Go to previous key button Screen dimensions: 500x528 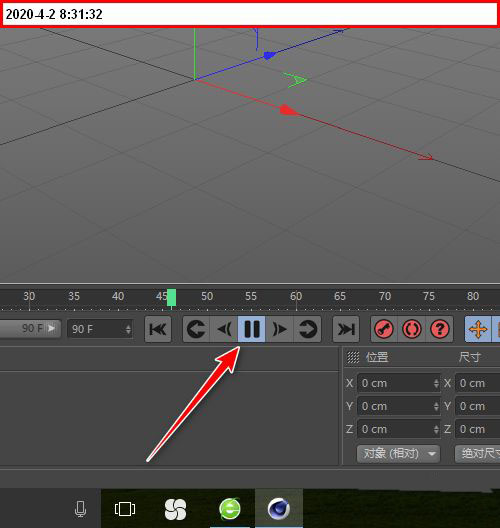196,329
